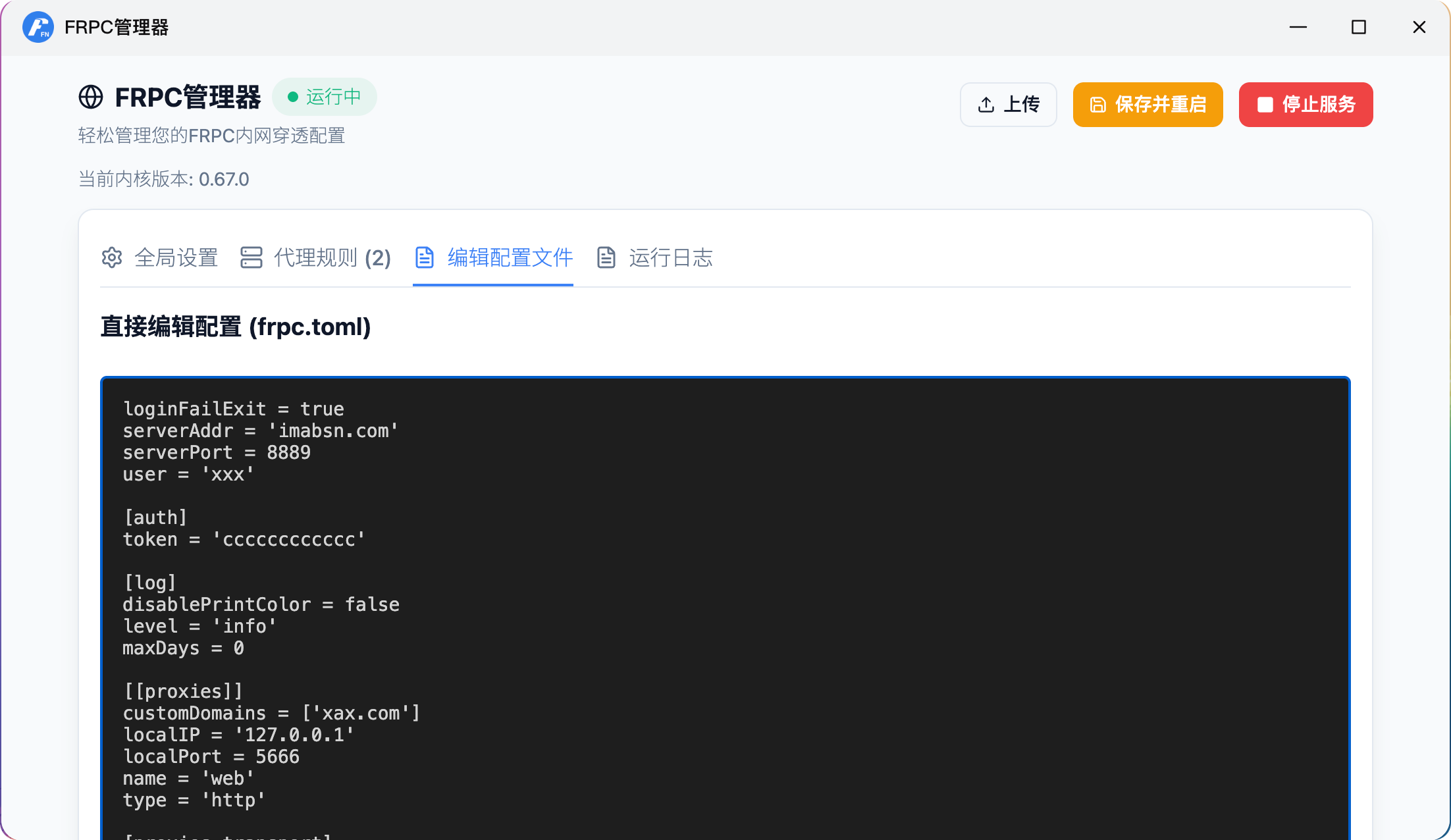
Task: Click the gear icon on 全局设置 tab
Action: (x=112, y=257)
